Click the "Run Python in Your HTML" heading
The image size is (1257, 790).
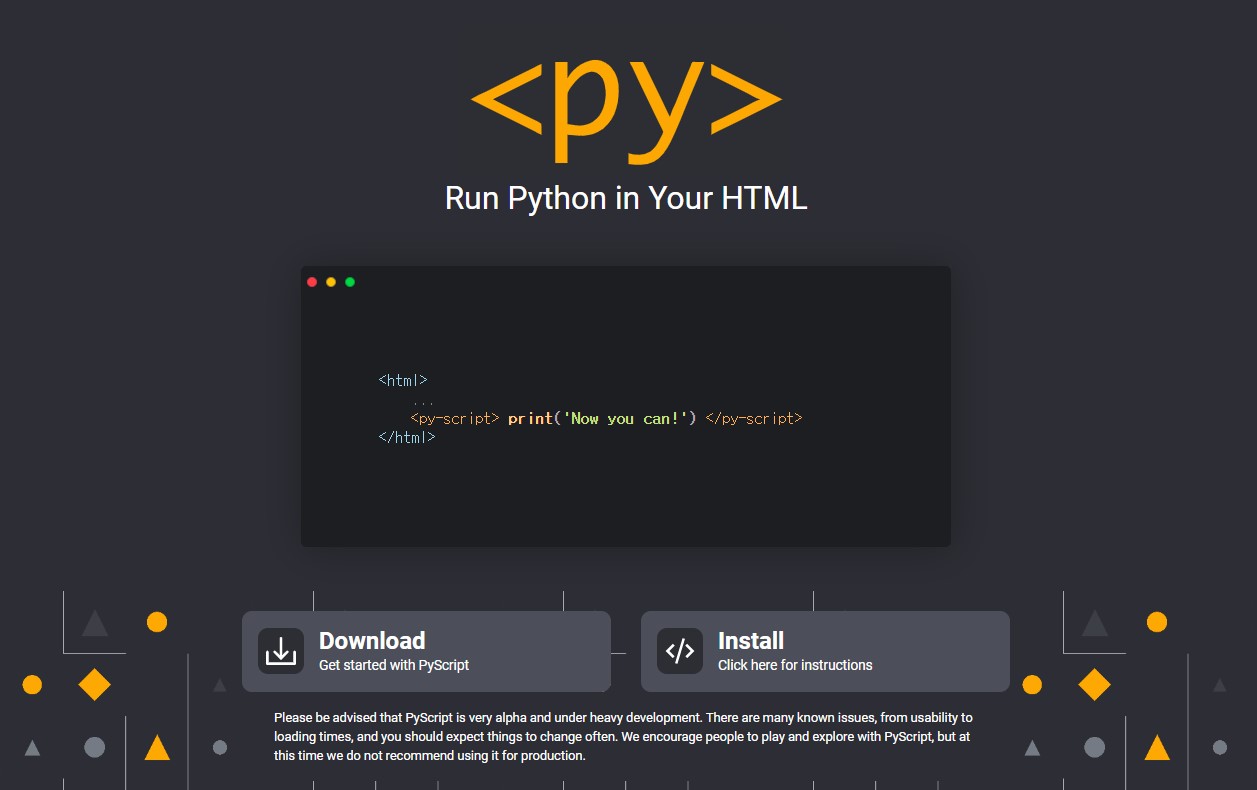[626, 197]
